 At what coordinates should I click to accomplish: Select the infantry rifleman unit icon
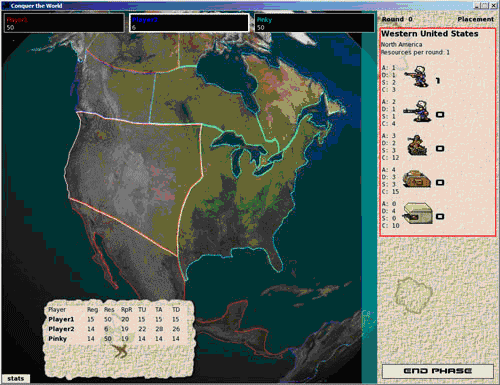pyautogui.click(x=417, y=77)
